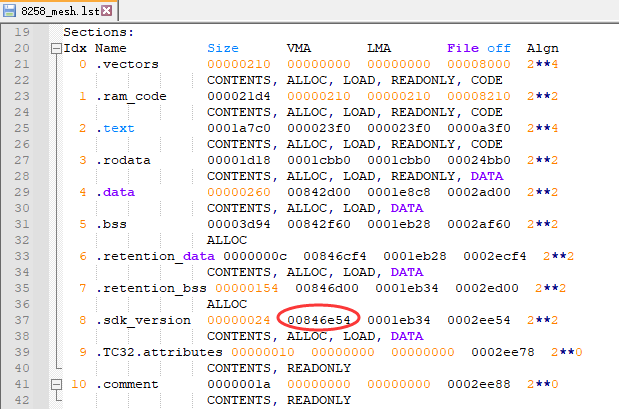Collapse the fold marker at line 41
The width and height of the screenshot is (619, 409).
tap(56, 384)
